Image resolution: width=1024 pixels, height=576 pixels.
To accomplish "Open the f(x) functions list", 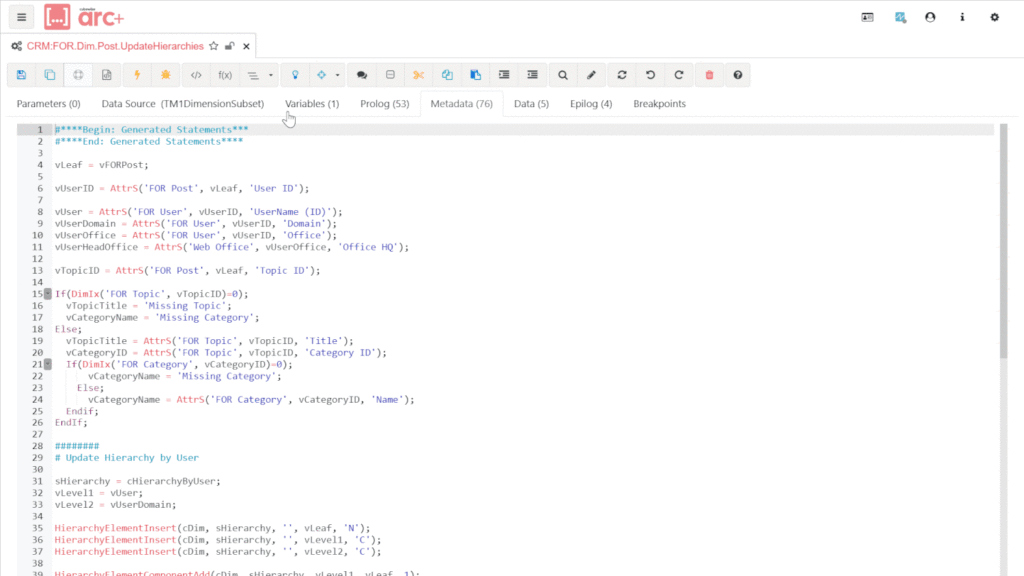I will pyautogui.click(x=225, y=75).
